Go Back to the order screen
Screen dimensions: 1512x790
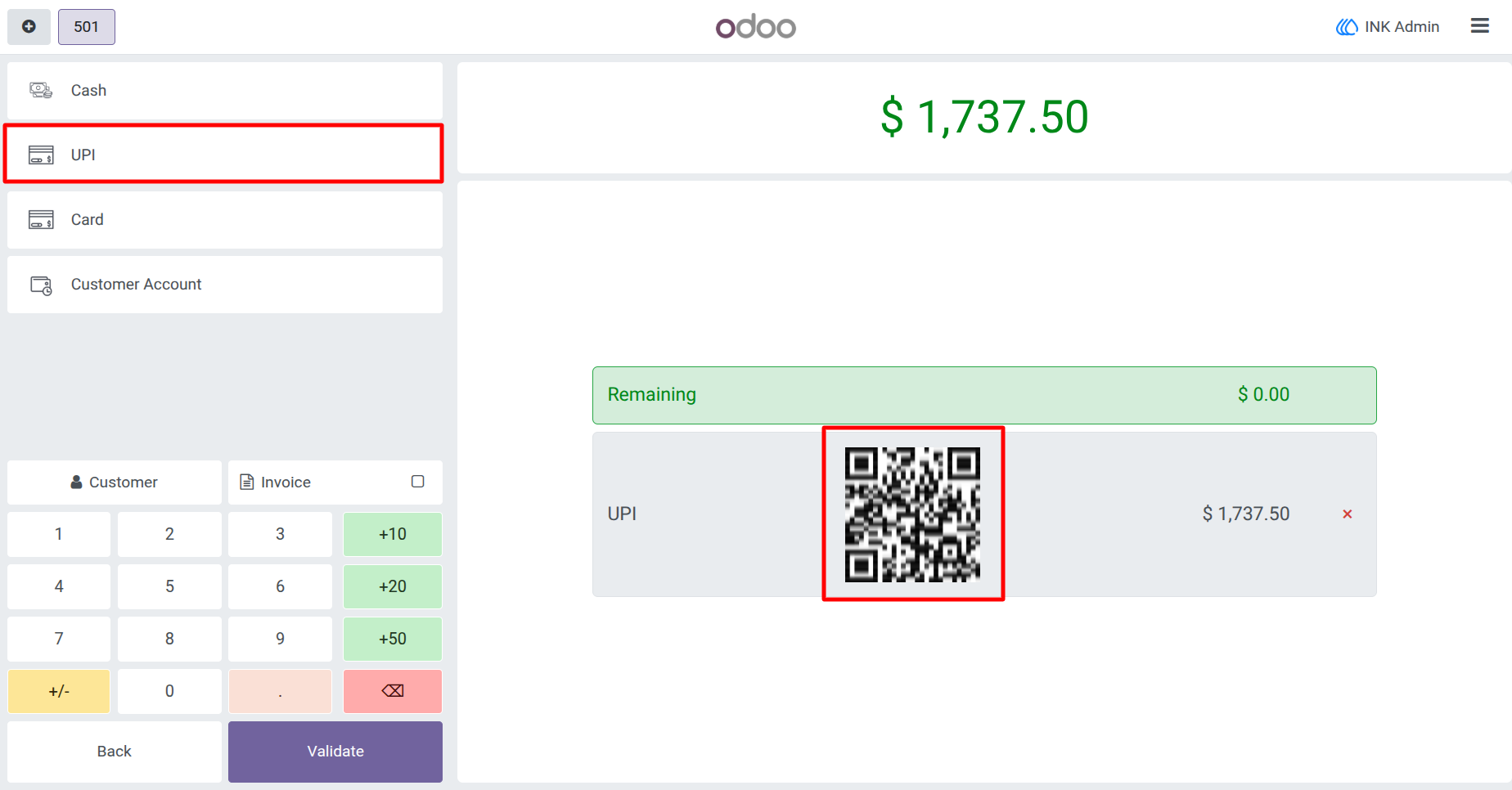[115, 752]
